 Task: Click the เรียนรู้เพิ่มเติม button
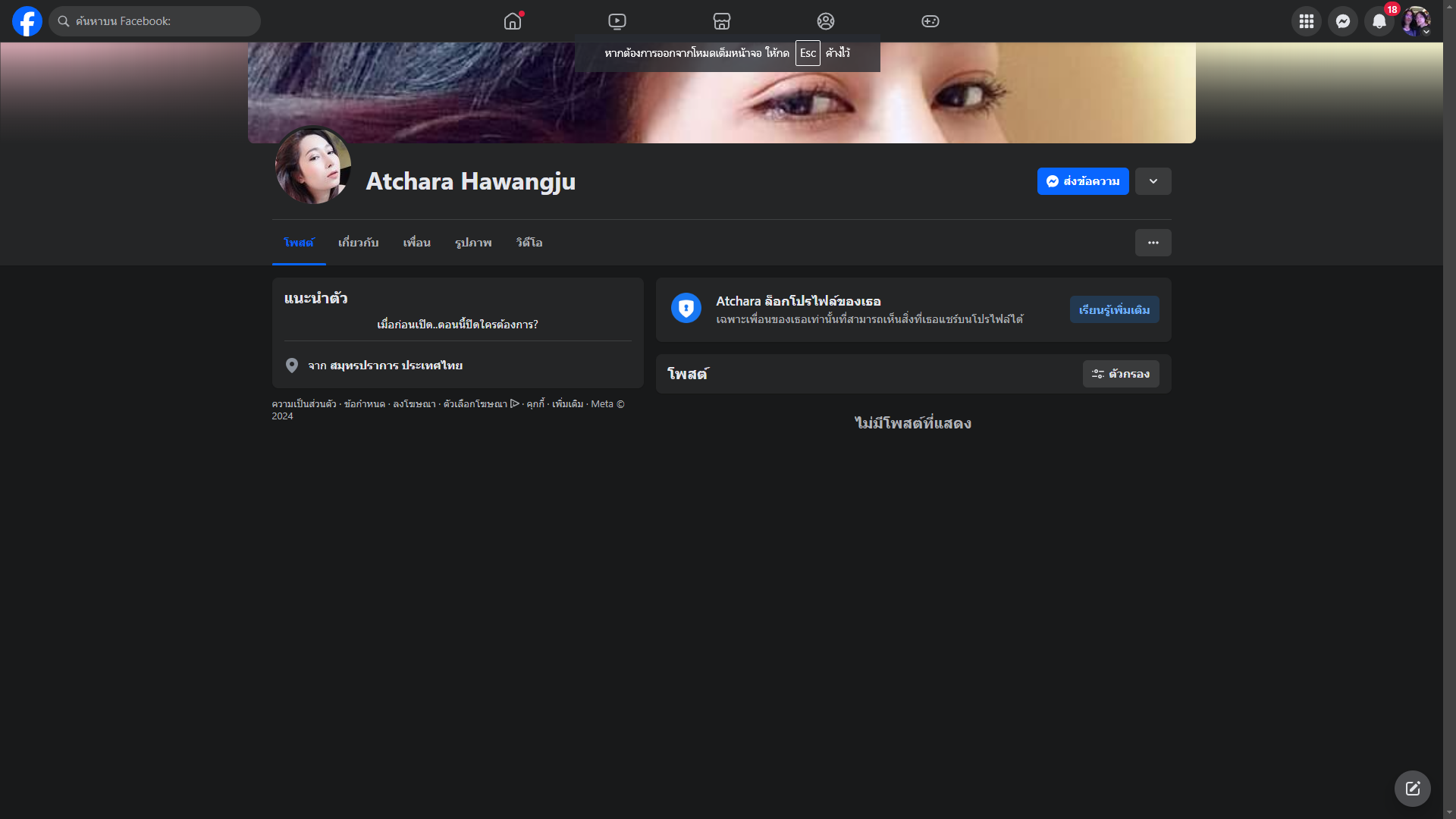pos(1114,309)
